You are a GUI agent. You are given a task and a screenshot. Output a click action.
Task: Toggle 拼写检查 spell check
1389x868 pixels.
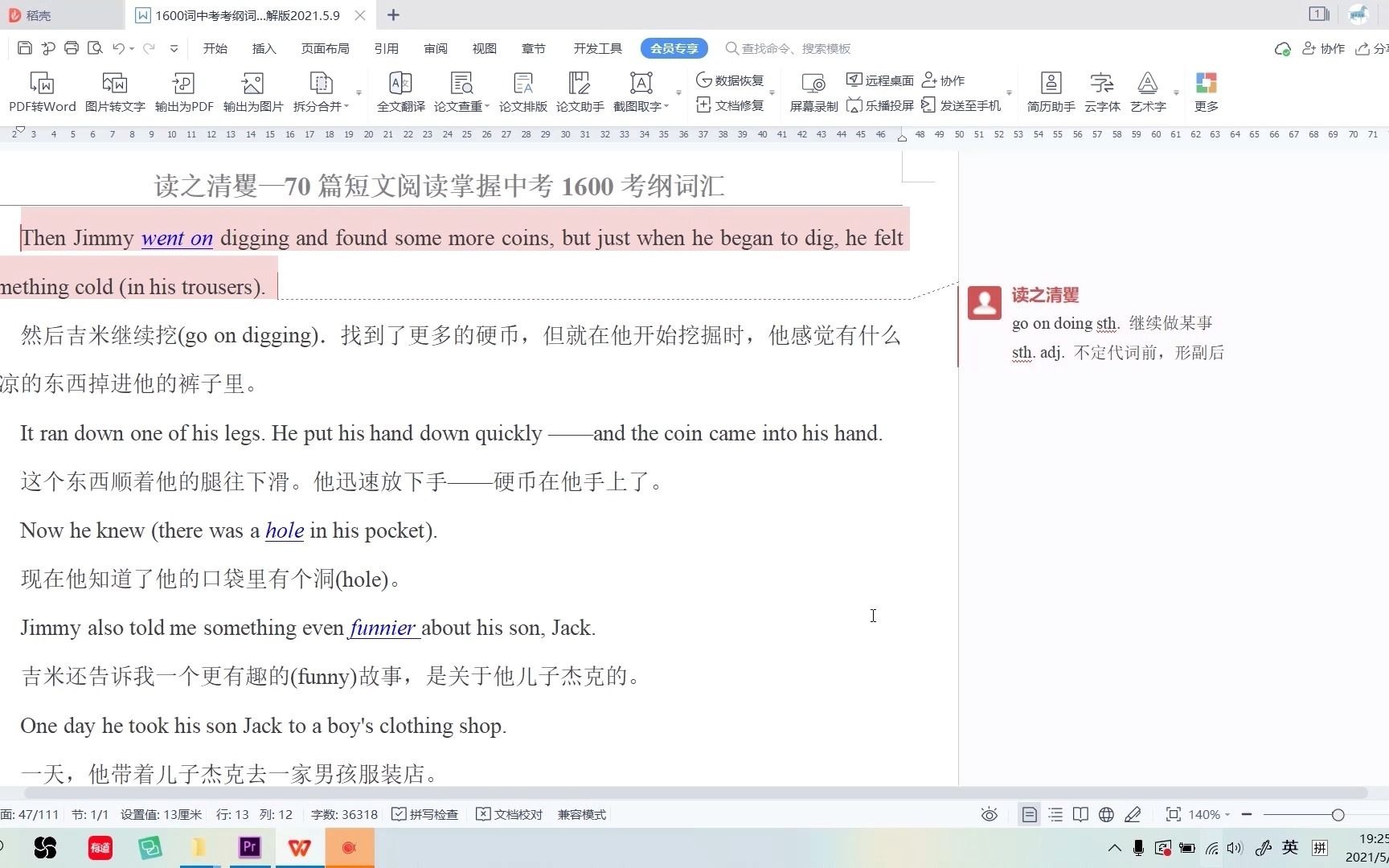425,814
